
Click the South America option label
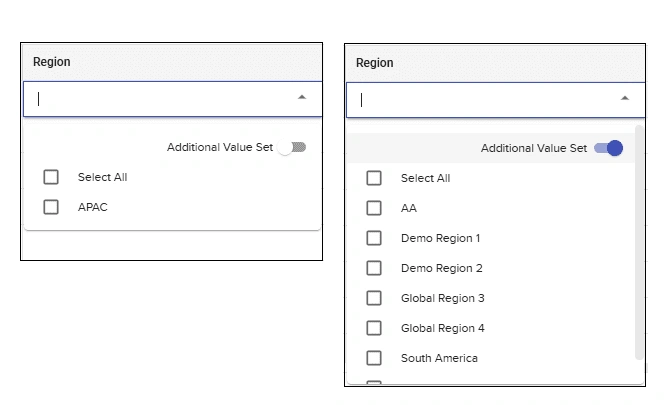coord(439,358)
